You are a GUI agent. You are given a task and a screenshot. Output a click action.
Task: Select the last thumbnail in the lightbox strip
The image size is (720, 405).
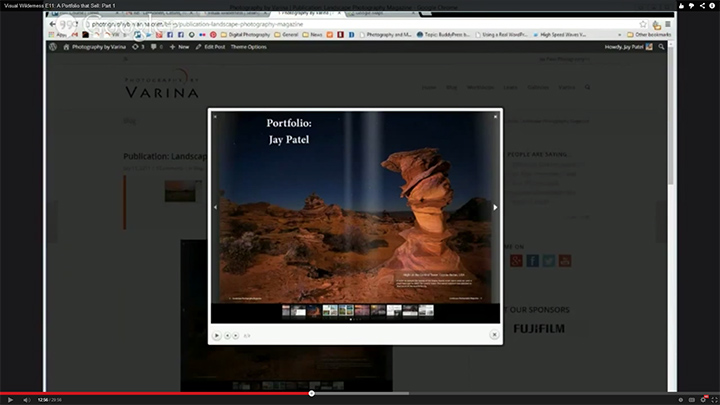[426, 311]
